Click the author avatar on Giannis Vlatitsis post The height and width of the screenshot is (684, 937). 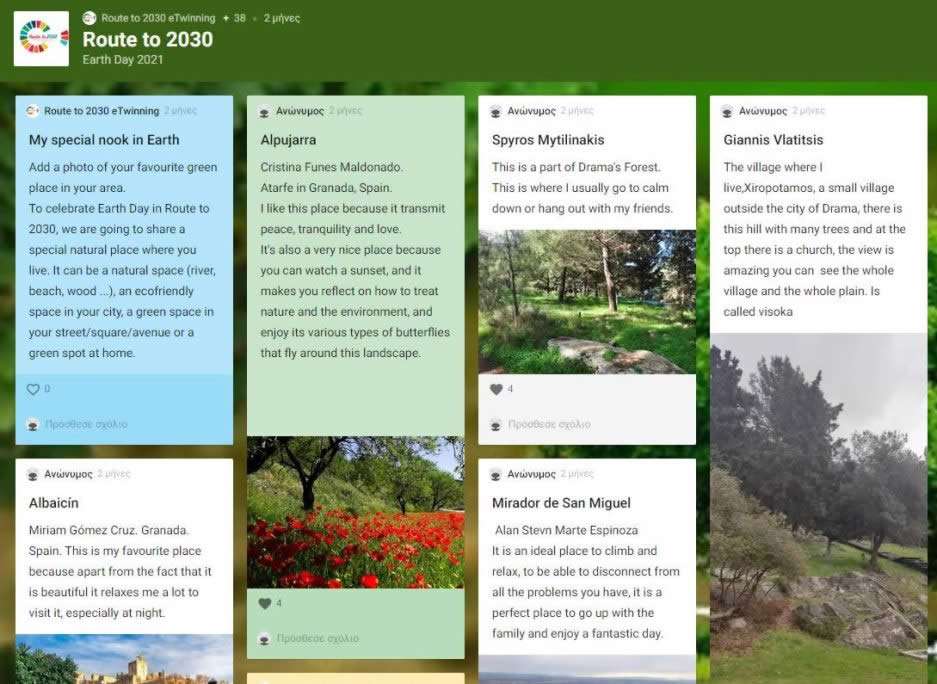tap(728, 111)
